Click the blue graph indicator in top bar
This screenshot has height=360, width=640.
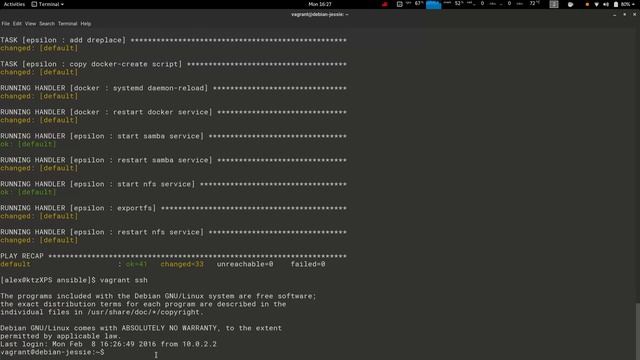(433, 4)
